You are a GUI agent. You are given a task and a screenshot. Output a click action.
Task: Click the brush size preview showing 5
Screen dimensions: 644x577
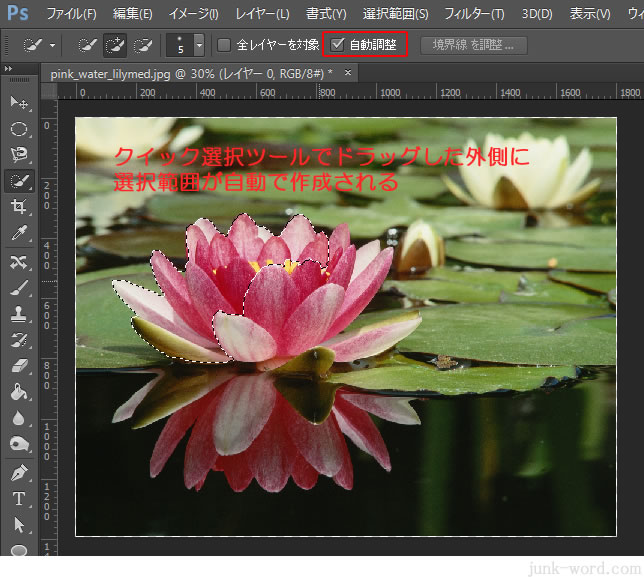point(180,45)
